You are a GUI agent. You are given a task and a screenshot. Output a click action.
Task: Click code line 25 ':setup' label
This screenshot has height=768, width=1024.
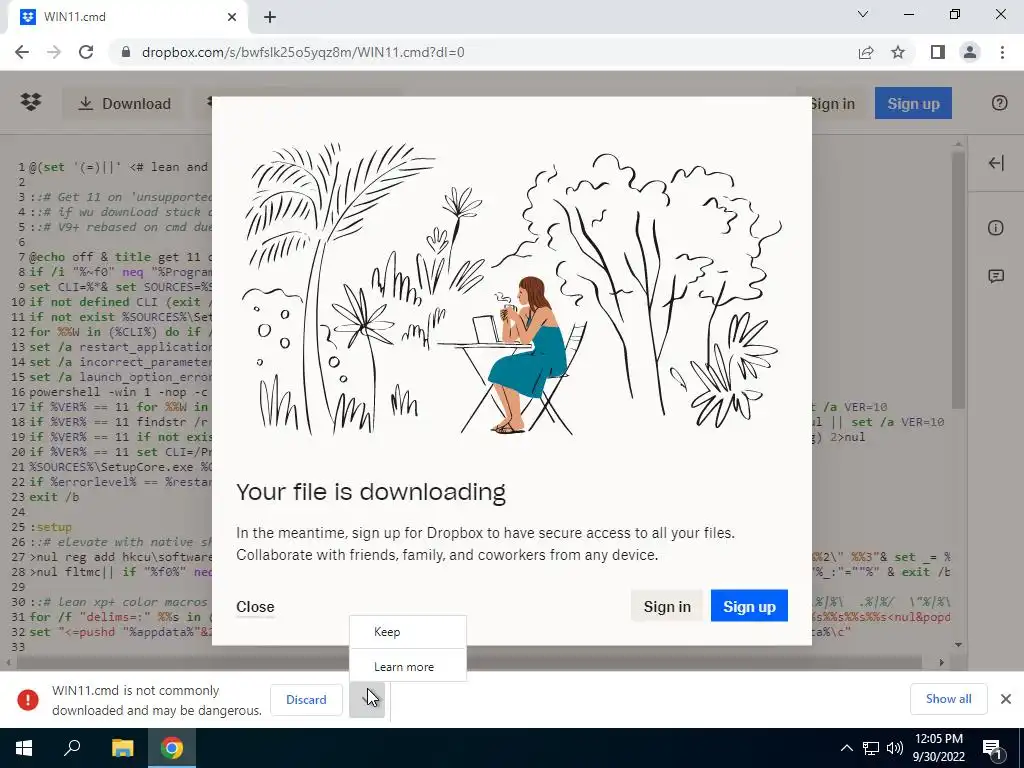point(51,527)
